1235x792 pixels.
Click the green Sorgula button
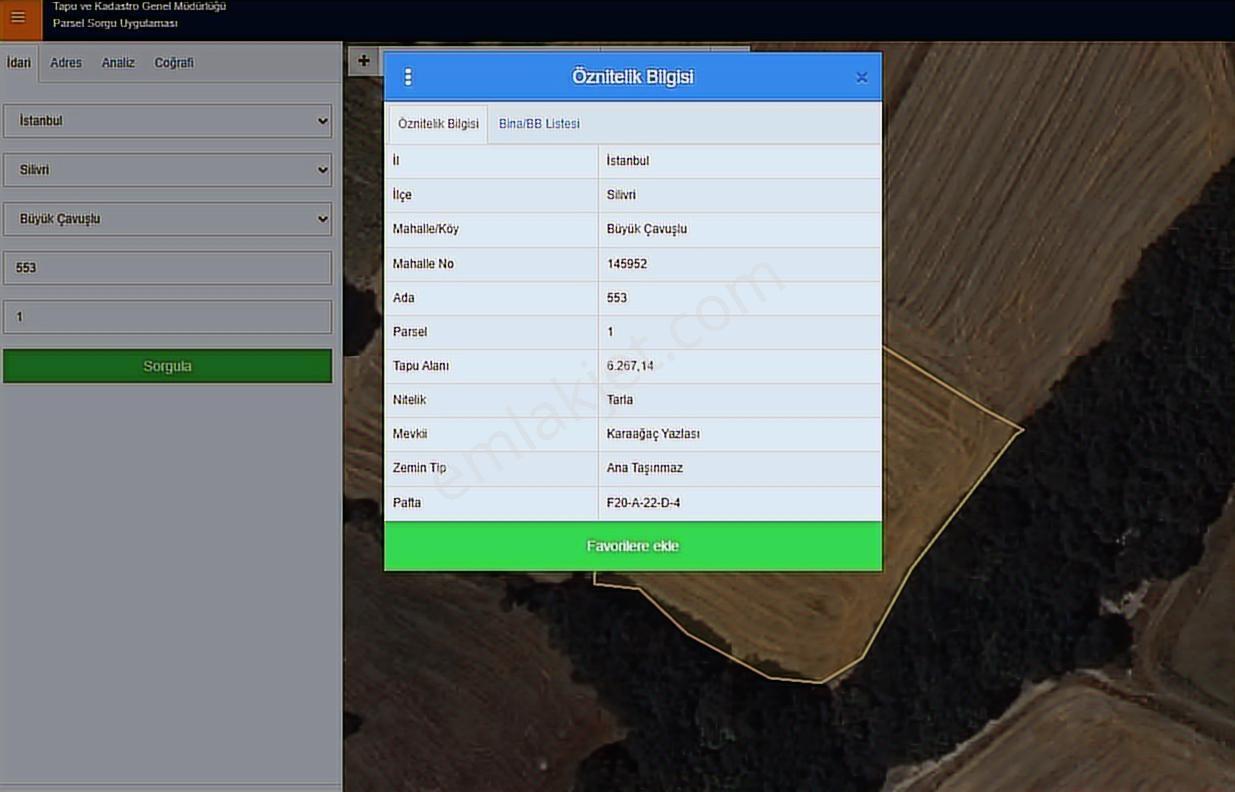pos(167,366)
